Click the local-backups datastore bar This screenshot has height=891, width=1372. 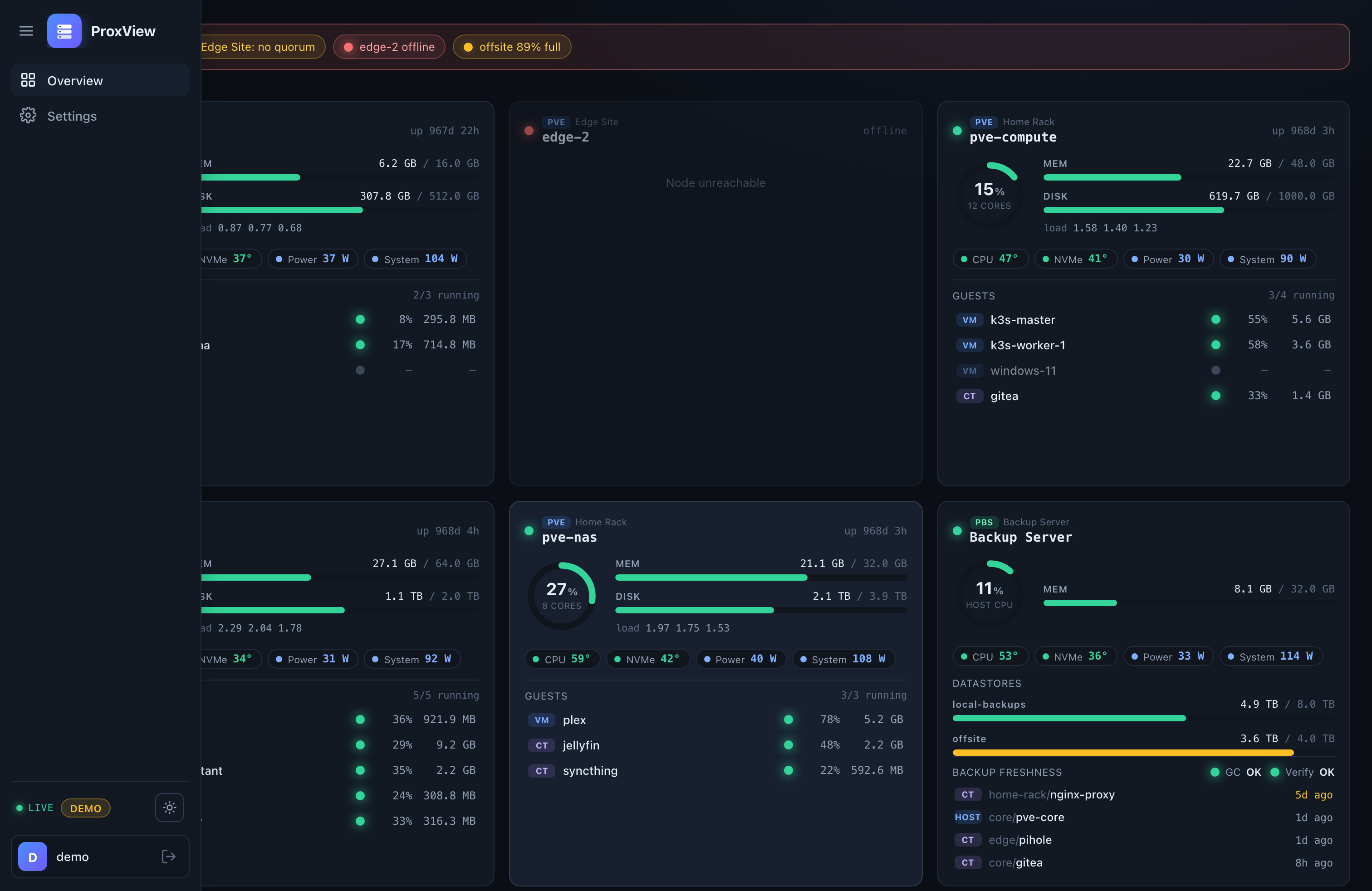coord(1143,718)
